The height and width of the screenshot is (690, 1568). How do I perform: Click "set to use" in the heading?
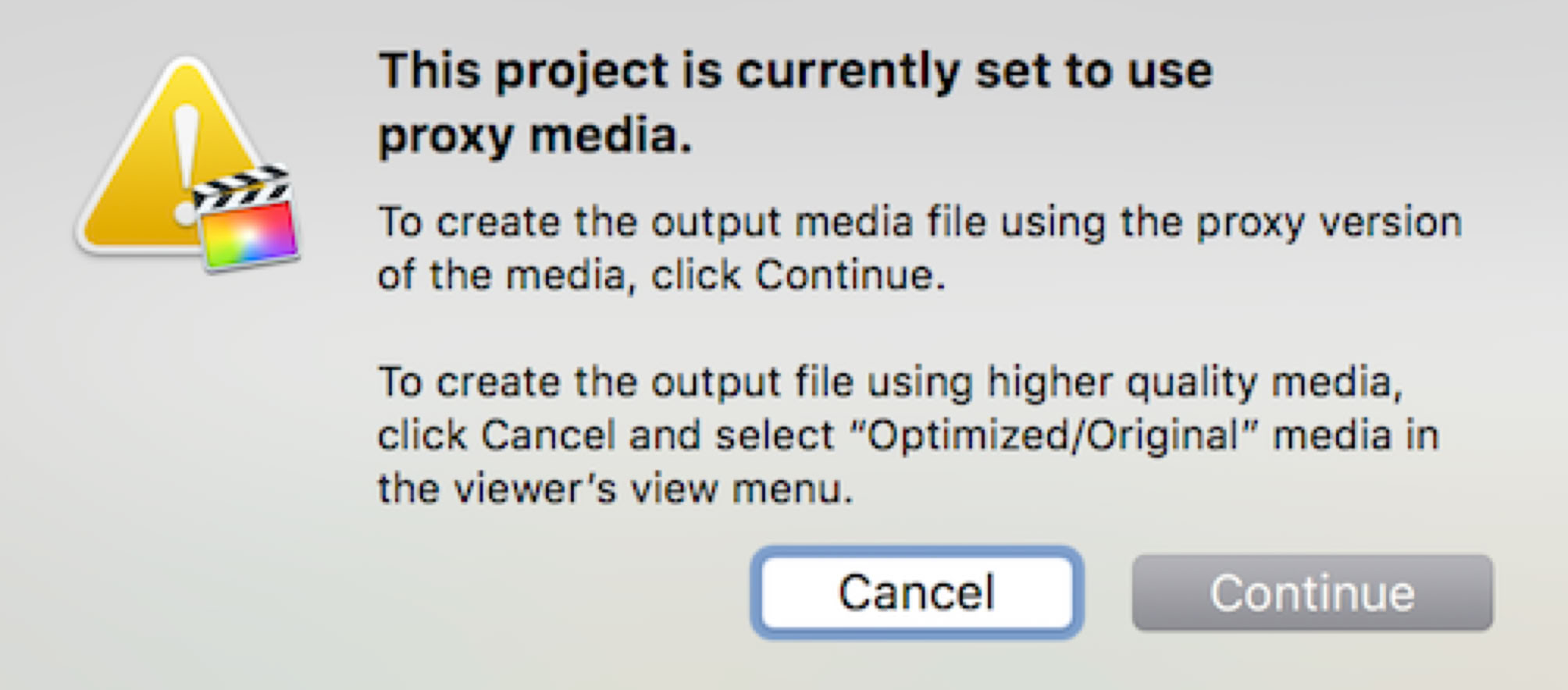point(1093,71)
